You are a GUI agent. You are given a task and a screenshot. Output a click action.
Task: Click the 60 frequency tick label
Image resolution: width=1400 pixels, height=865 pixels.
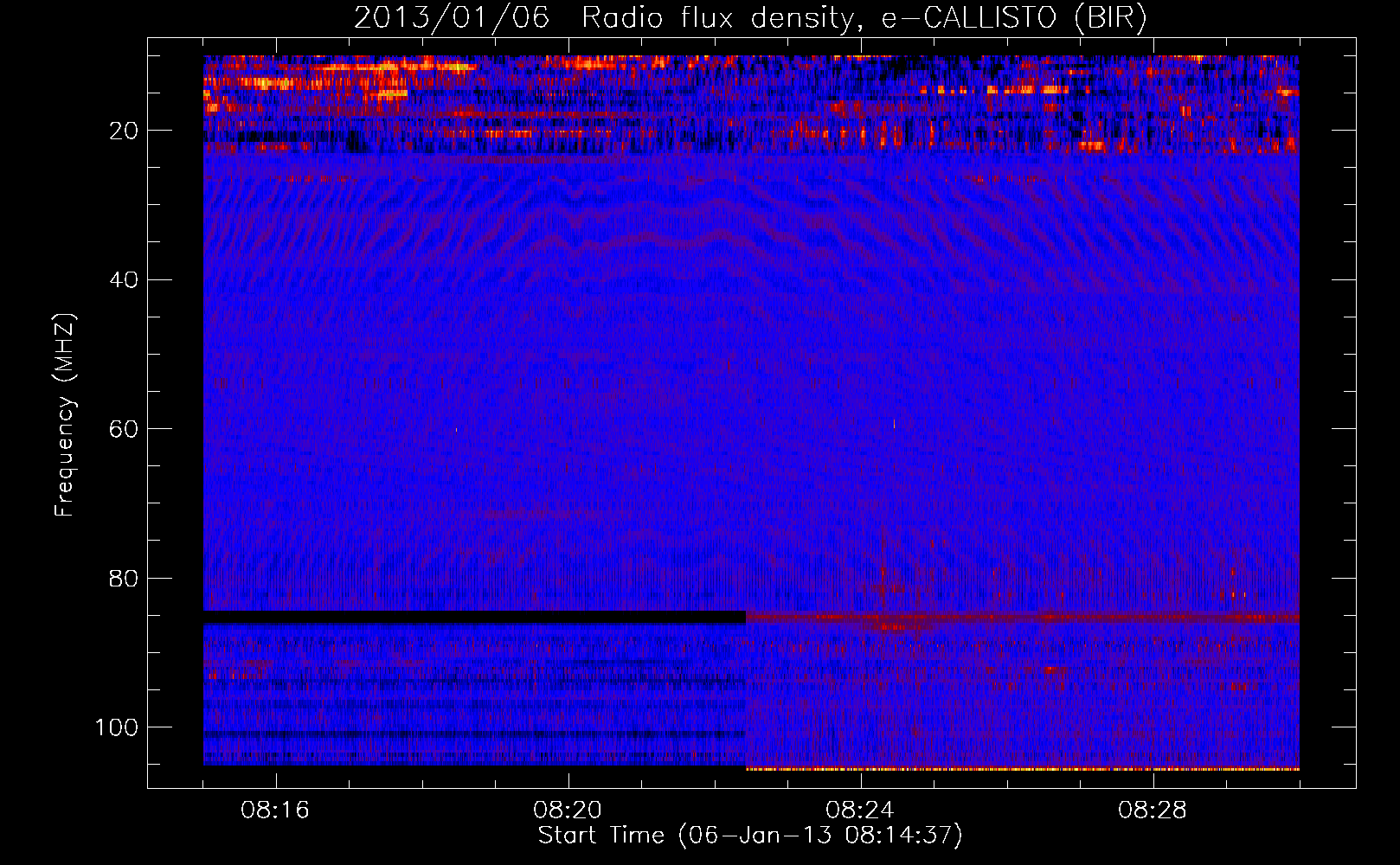(125, 429)
